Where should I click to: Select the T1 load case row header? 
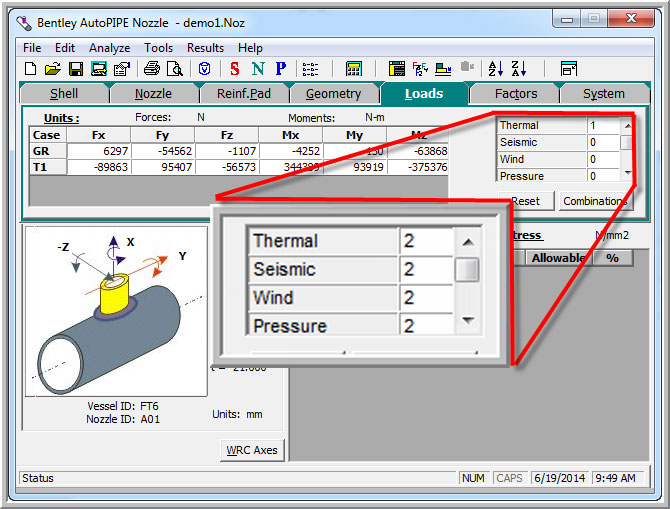[x=48, y=167]
